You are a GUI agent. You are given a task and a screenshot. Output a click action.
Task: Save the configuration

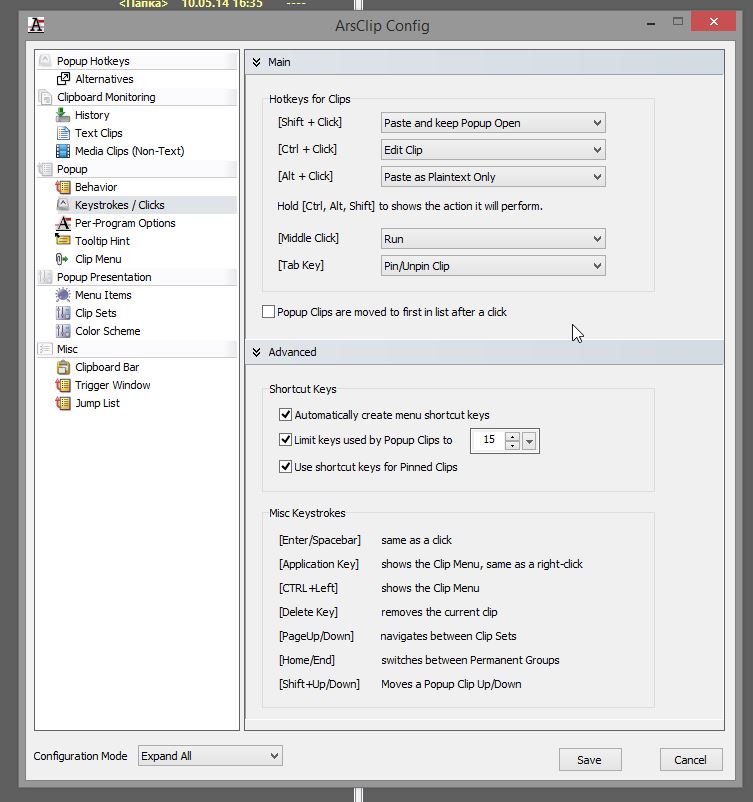pos(590,760)
